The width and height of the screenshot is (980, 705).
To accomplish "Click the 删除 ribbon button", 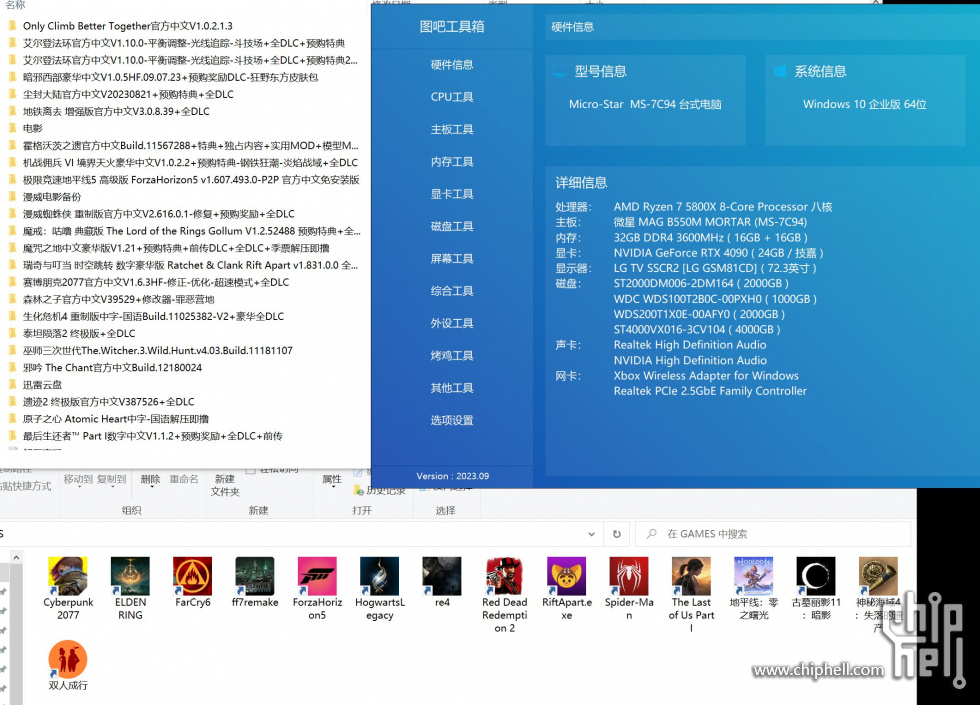I will pos(150,479).
